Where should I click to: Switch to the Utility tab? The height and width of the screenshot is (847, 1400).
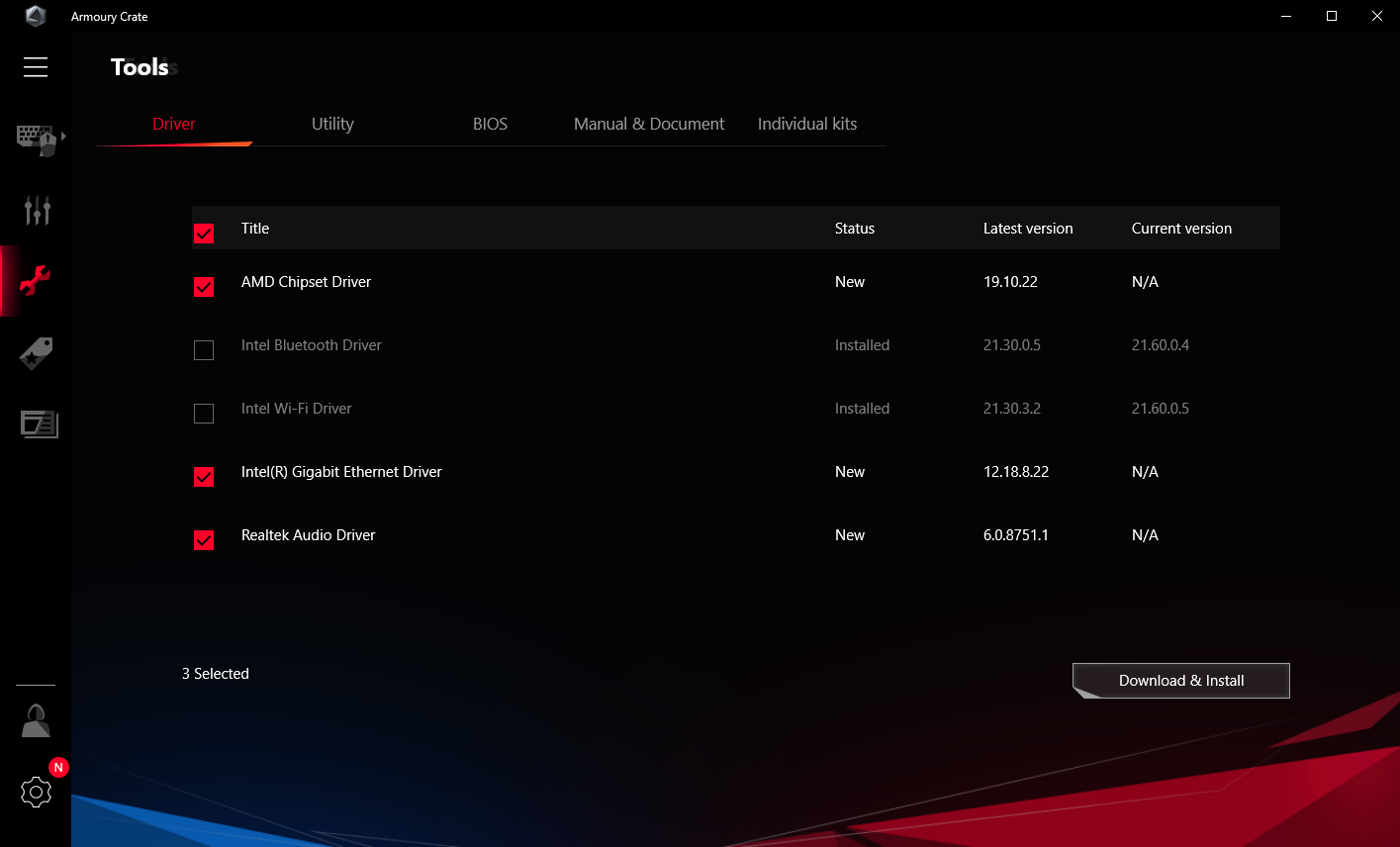(x=332, y=124)
